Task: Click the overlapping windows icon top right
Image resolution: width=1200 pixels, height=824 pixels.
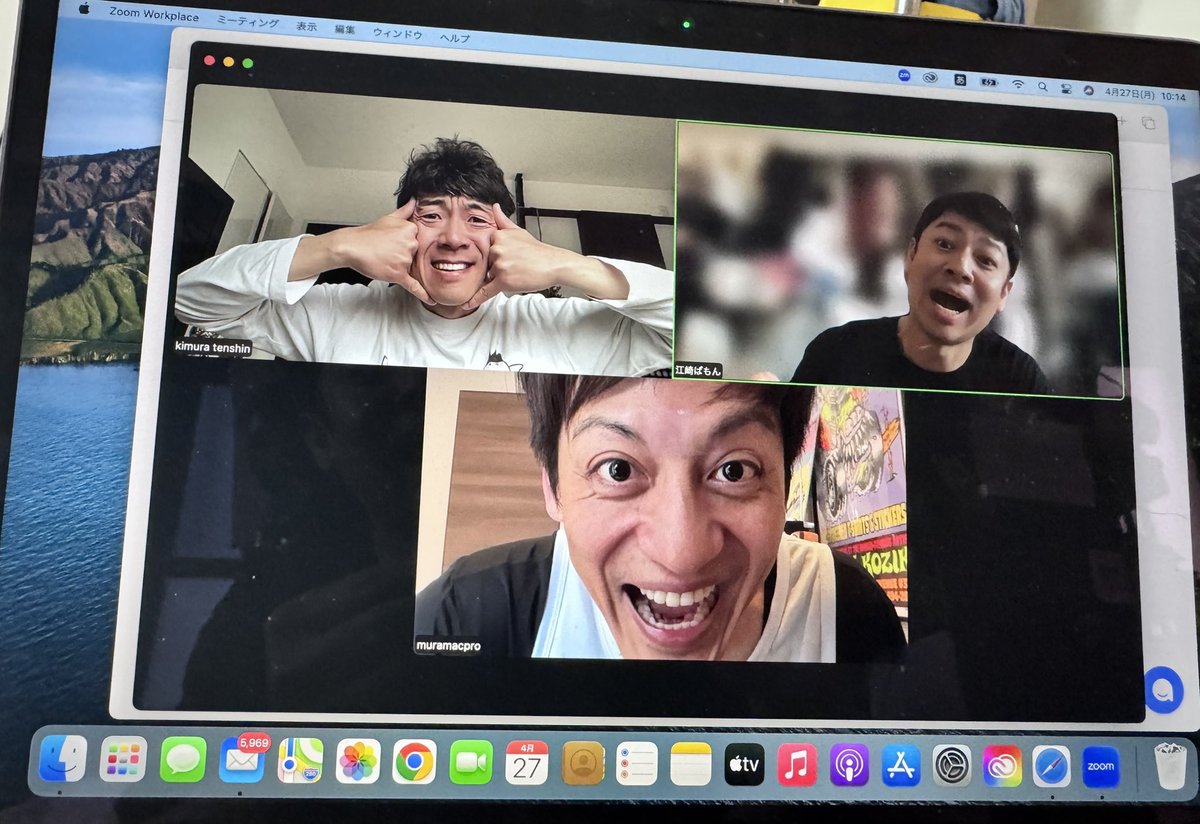Action: click(x=1148, y=123)
